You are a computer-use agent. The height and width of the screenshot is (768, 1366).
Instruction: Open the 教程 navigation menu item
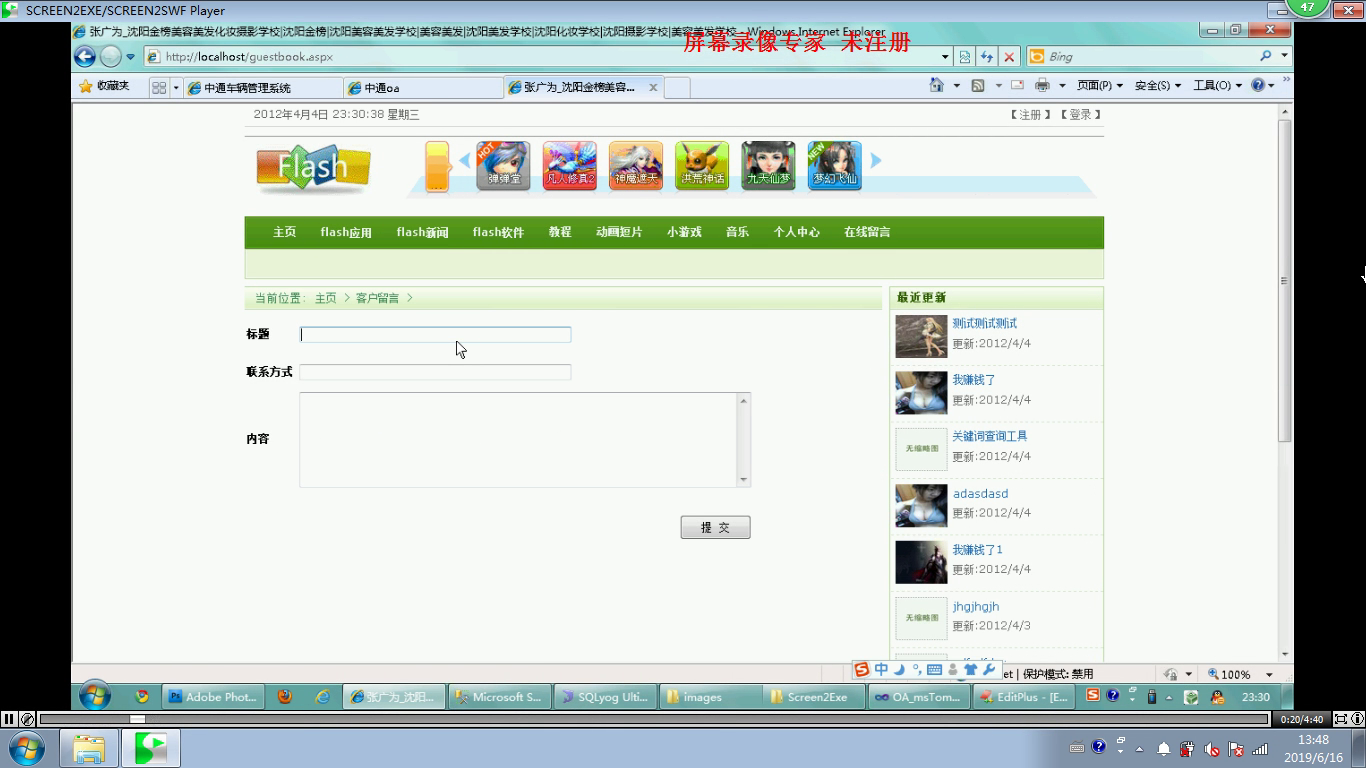tap(560, 232)
